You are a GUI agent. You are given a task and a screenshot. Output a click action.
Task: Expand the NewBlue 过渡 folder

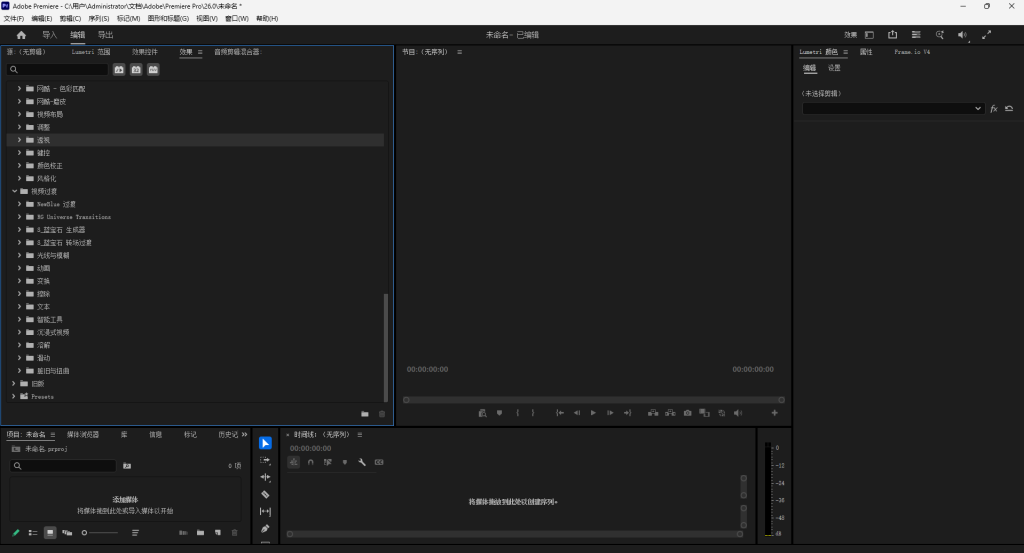[19, 204]
